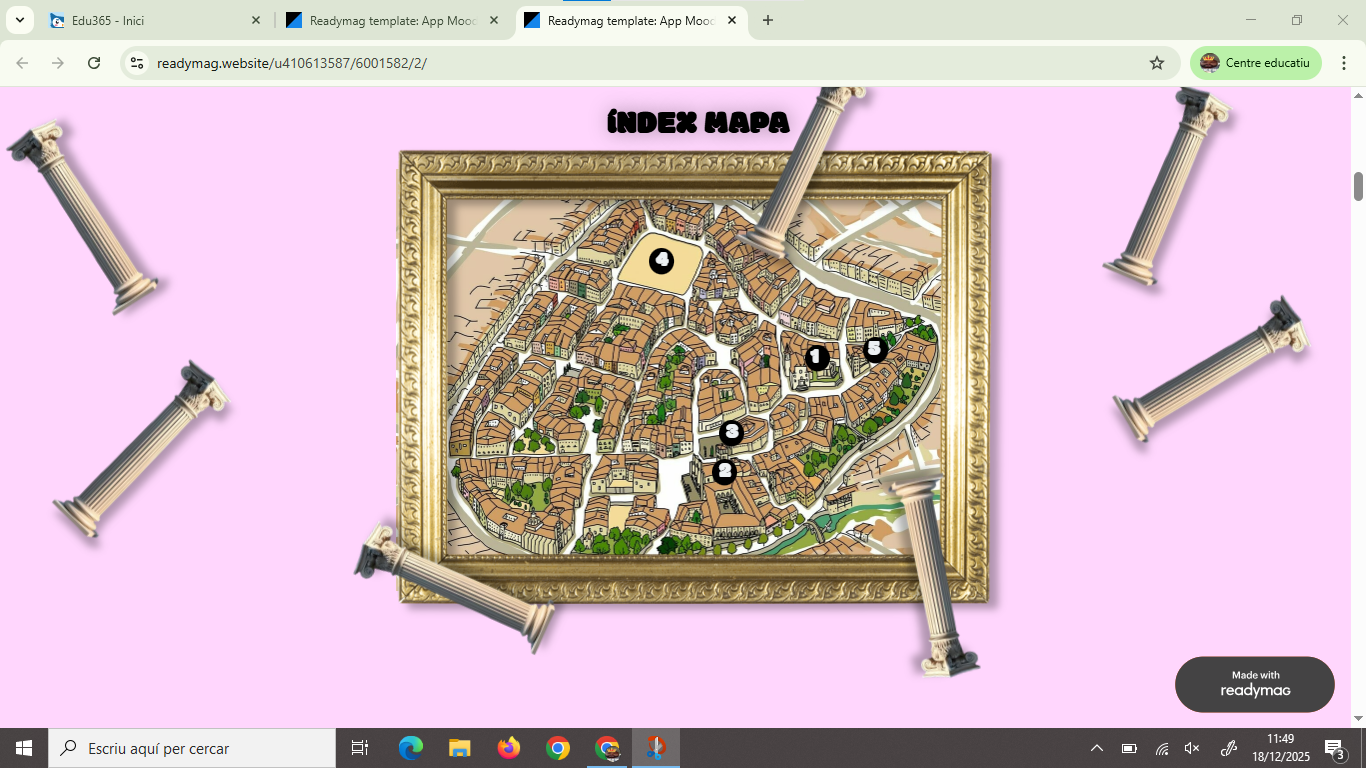
Task: Select location marker number 2
Action: click(x=724, y=471)
